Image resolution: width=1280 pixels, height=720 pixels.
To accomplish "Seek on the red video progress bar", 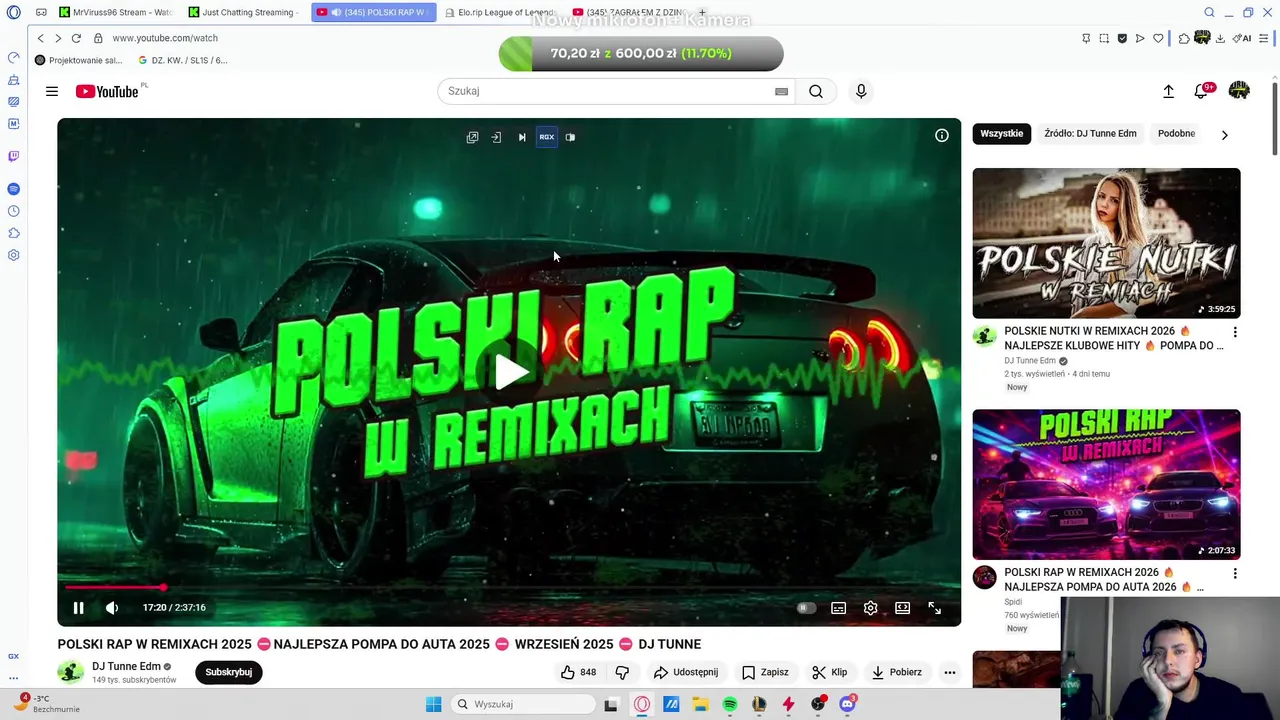I will pos(509,587).
